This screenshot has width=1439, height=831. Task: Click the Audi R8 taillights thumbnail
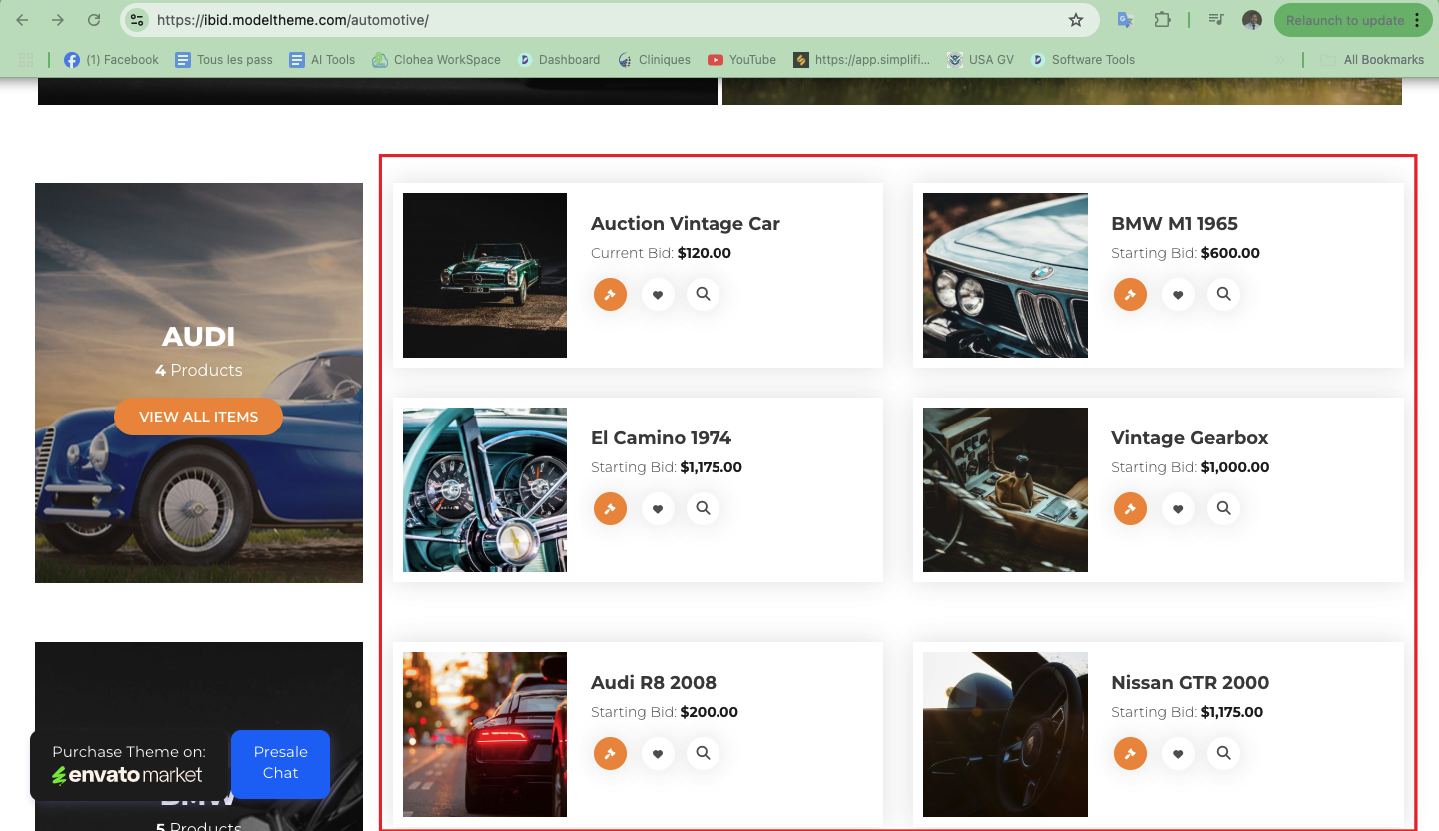click(485, 735)
